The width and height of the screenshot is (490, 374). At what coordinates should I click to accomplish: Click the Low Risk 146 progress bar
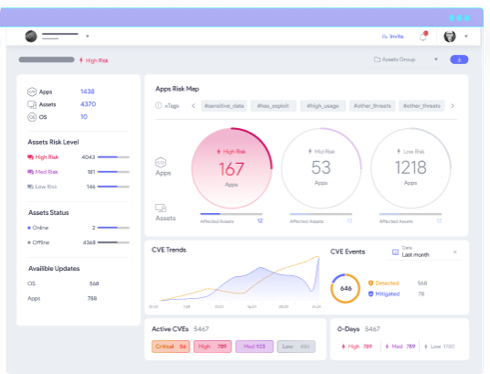coord(113,187)
